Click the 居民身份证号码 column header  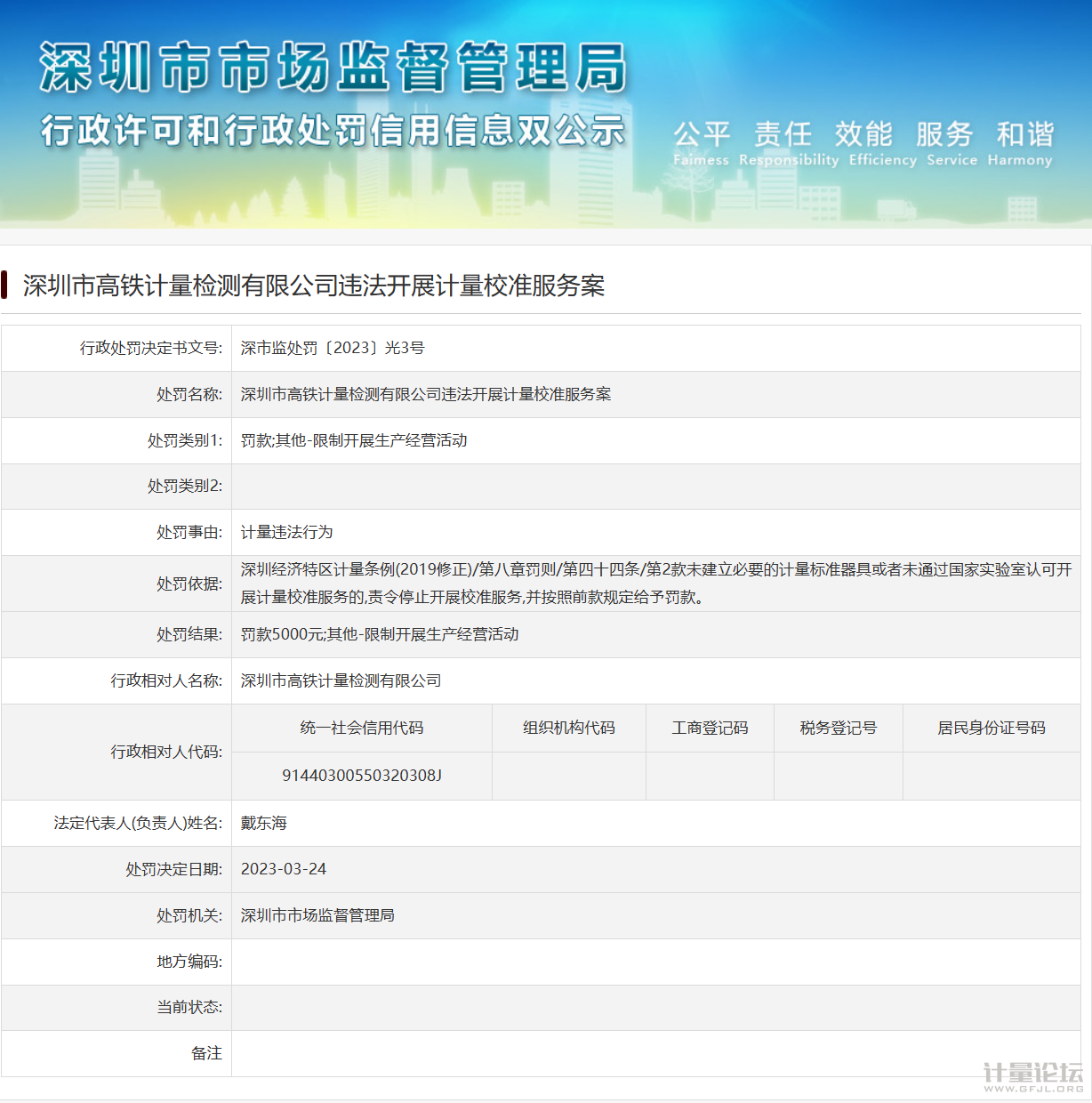tap(992, 728)
